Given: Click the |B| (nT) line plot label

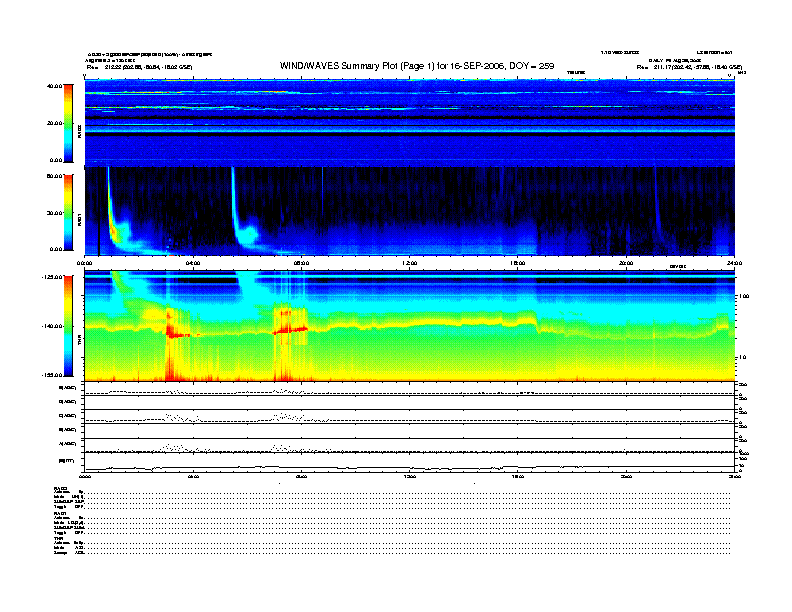Looking at the screenshot, I should [x=67, y=461].
